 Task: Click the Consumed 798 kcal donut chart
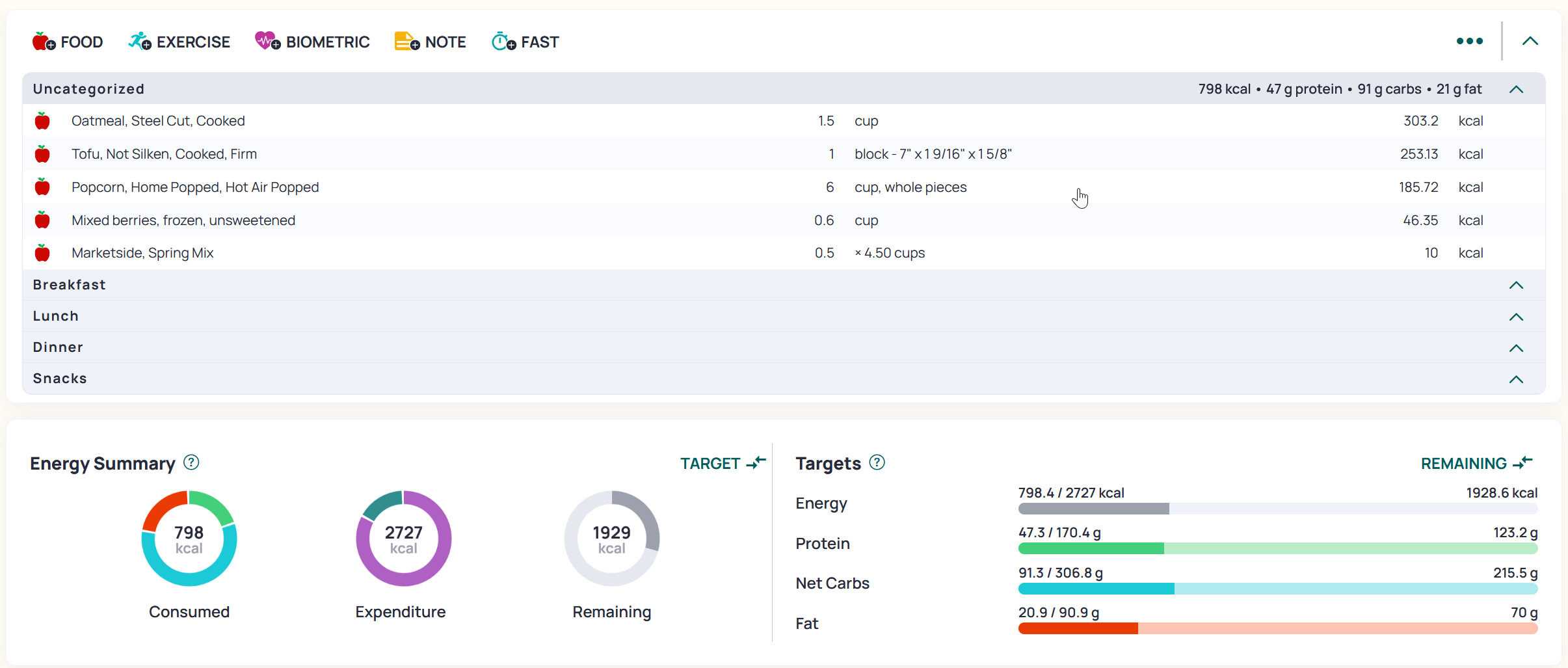coord(189,539)
